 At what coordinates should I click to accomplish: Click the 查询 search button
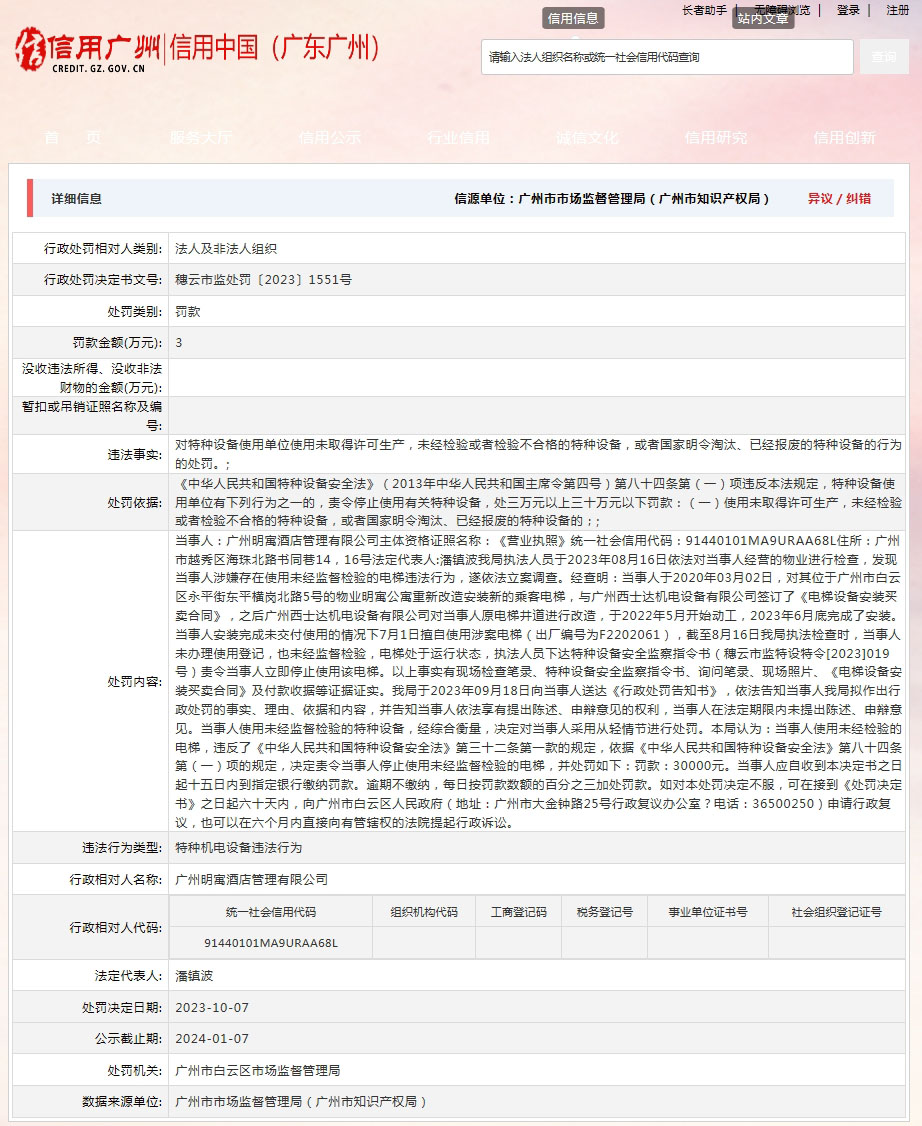coord(884,57)
